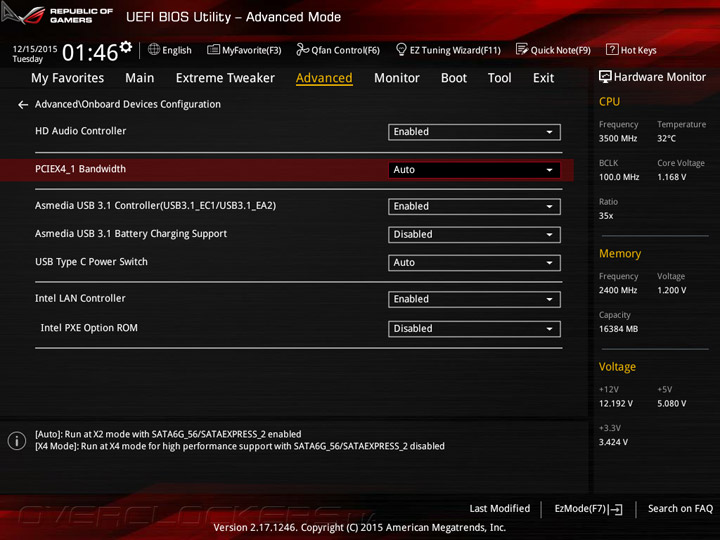Start EZ Tuning Wizard(F11)
This screenshot has height=540, width=720.
[x=448, y=50]
